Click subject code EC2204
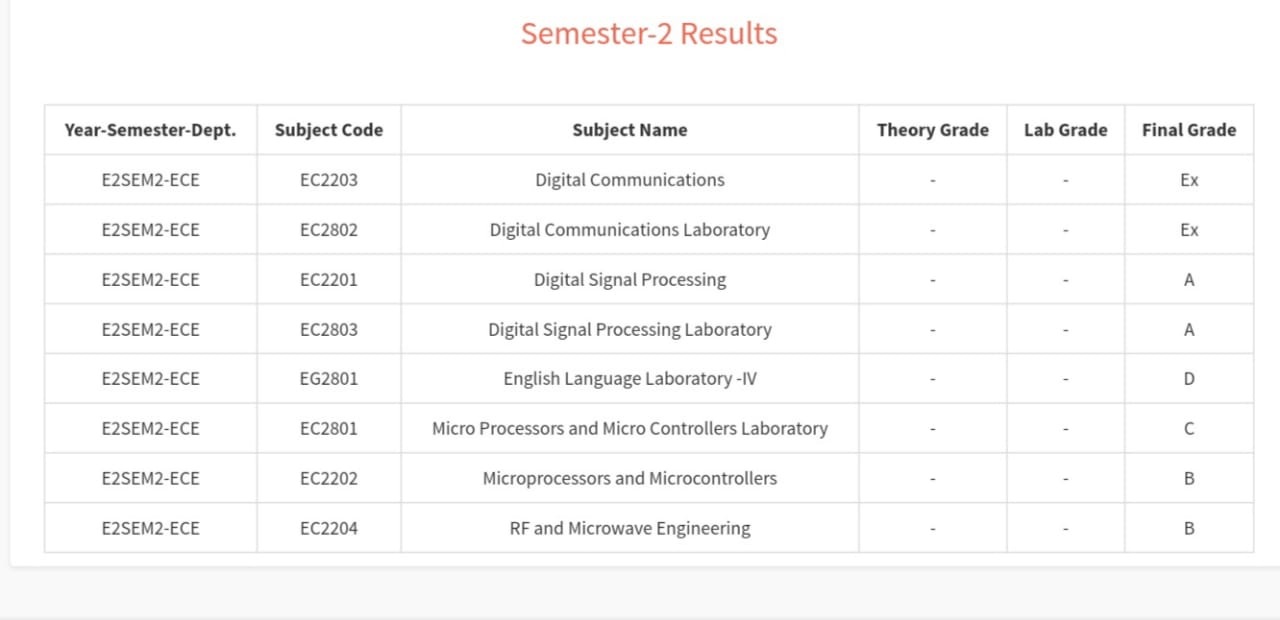1280x620 pixels. 329,528
